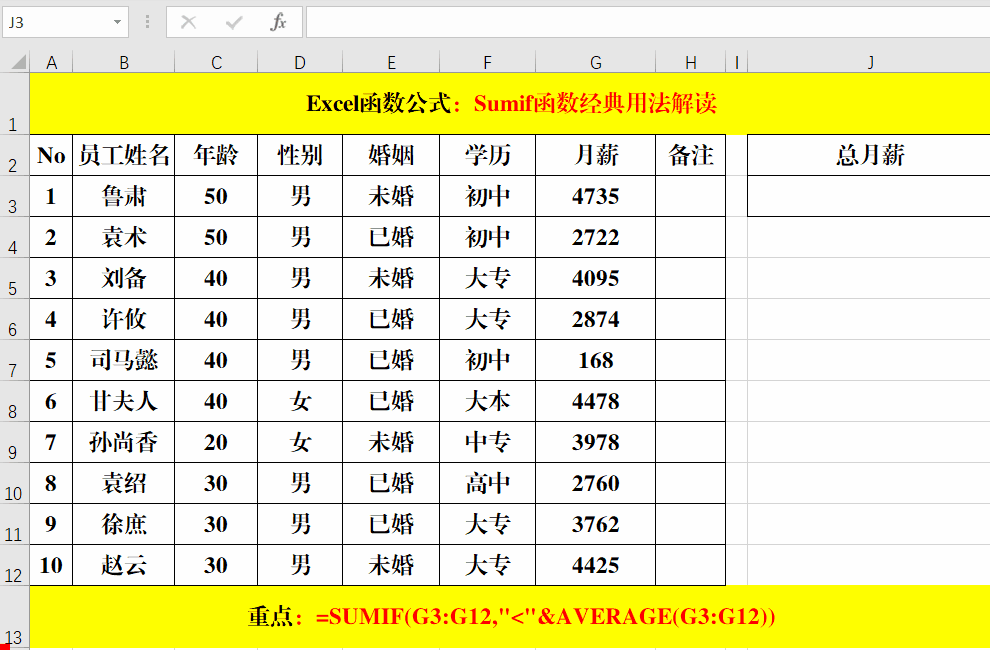990x650 pixels.
Task: Click the 总月薪 header cell
Action: (x=869, y=155)
